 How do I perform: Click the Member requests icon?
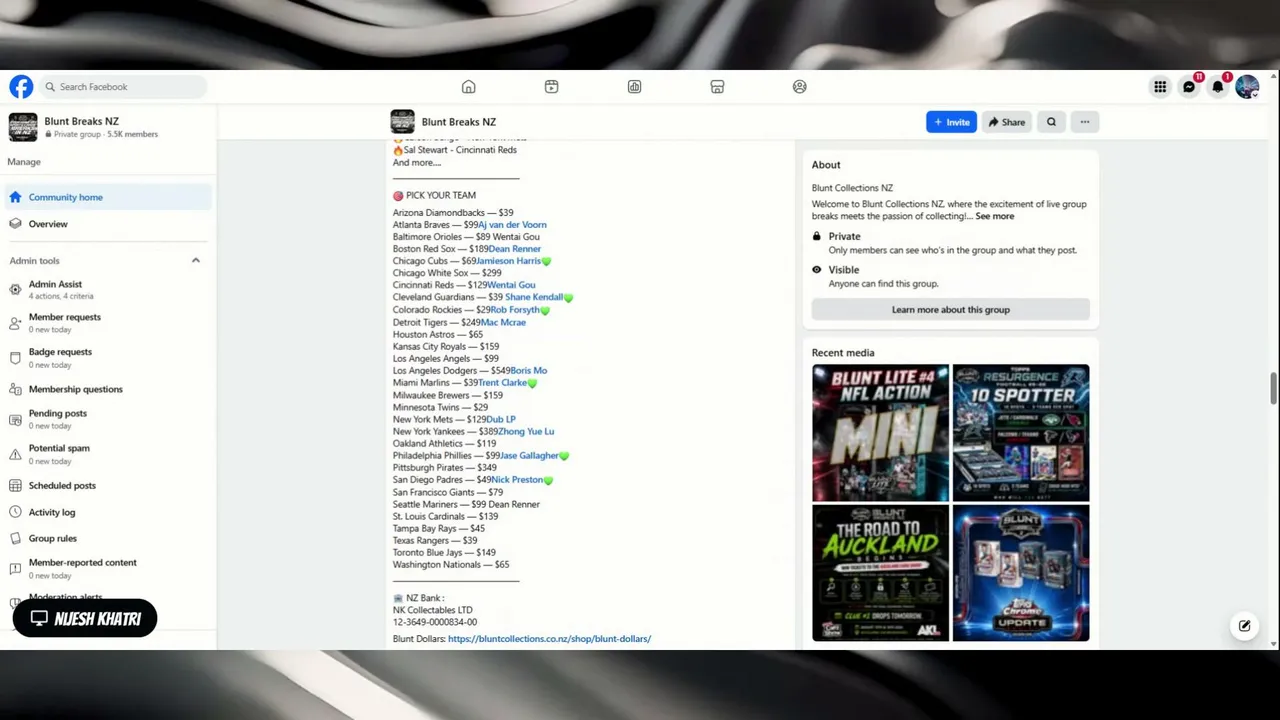[15, 322]
